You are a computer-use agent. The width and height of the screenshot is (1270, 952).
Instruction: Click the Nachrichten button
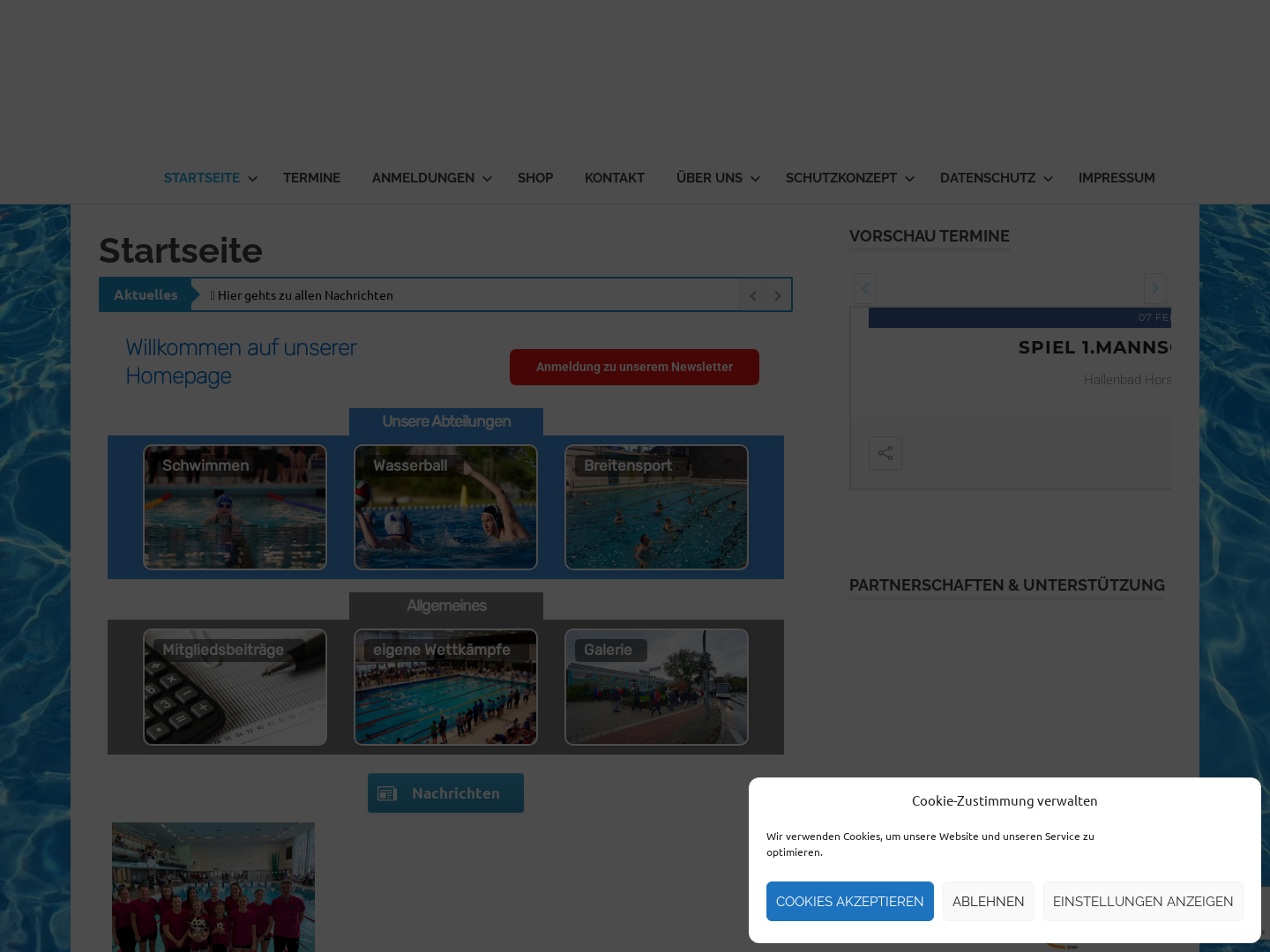(445, 793)
